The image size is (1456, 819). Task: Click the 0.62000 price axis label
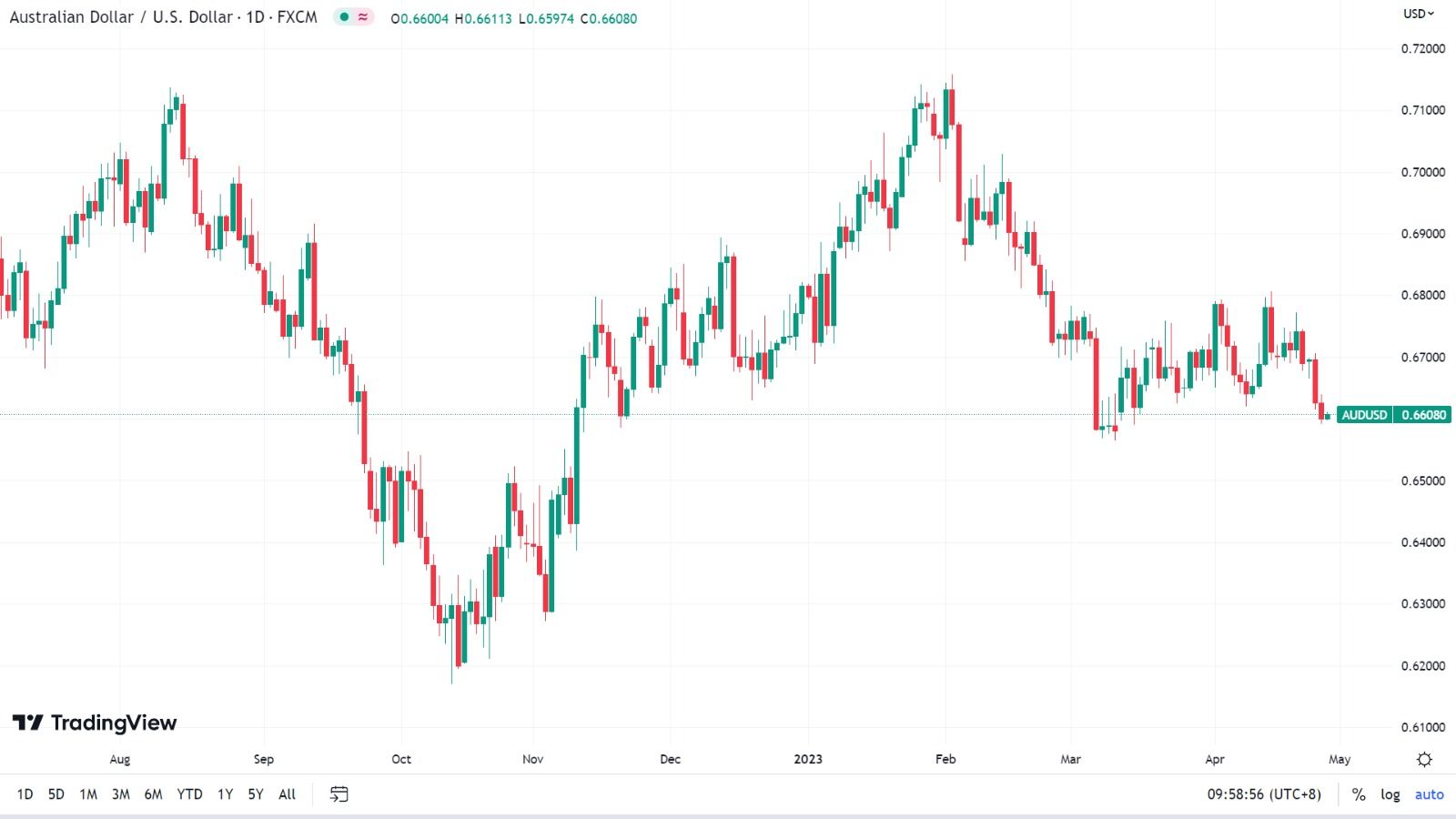tap(1423, 665)
